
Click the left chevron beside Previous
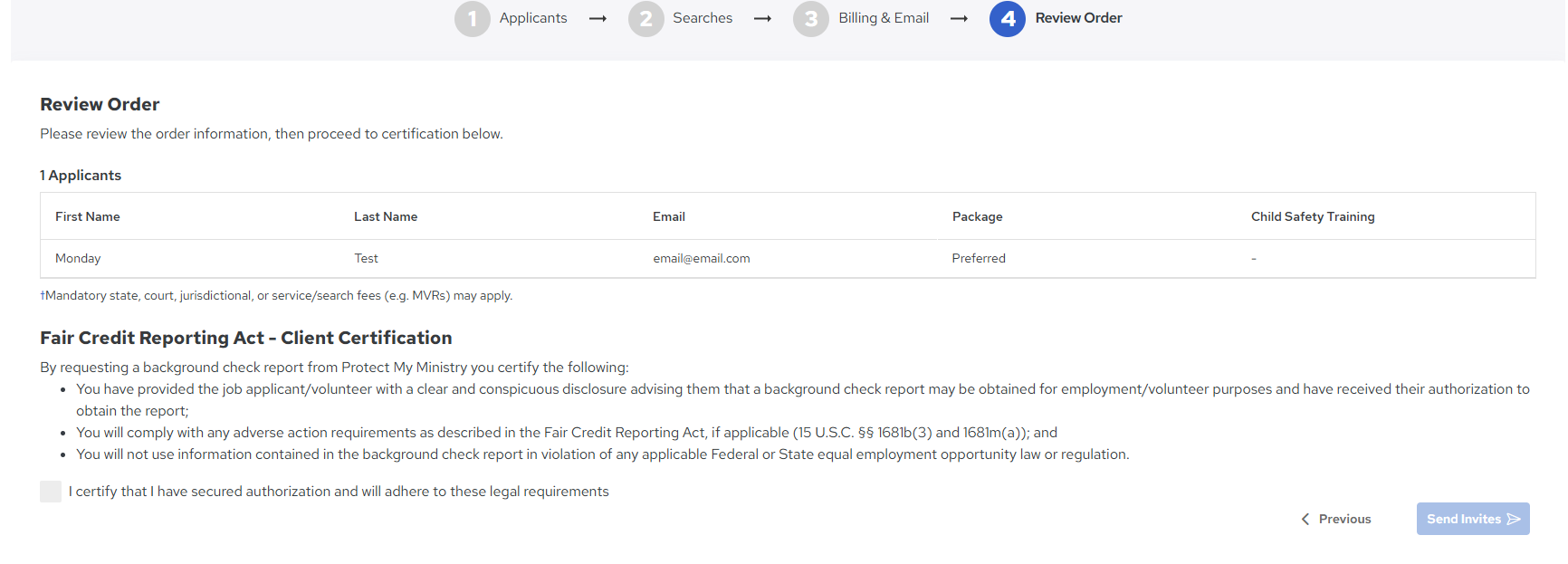[x=1305, y=519]
